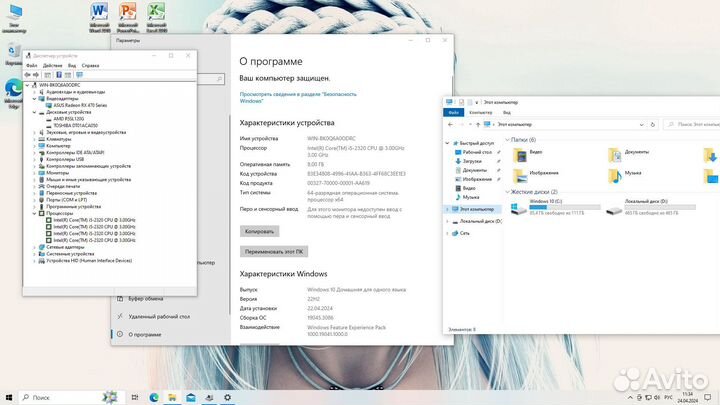Expand Аудиовходы и аудиовыходы node

pyautogui.click(x=34, y=92)
